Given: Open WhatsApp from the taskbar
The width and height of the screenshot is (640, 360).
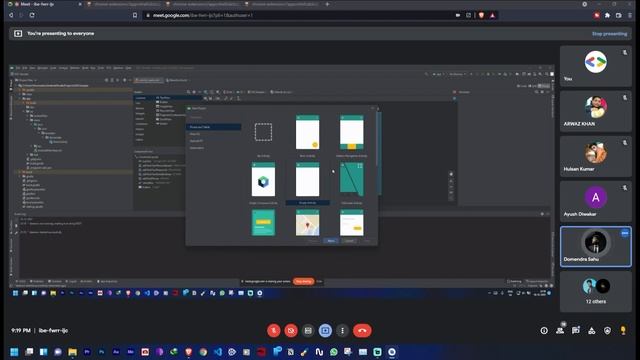Looking at the screenshot, I should [x=333, y=352].
